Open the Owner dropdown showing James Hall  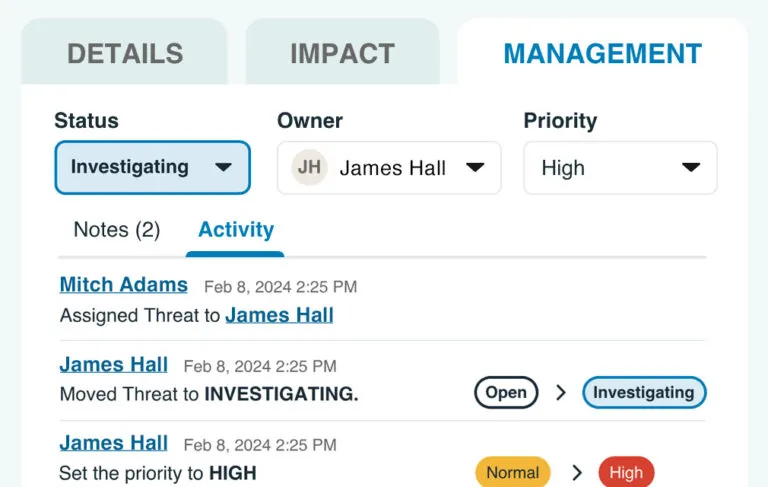(x=389, y=168)
